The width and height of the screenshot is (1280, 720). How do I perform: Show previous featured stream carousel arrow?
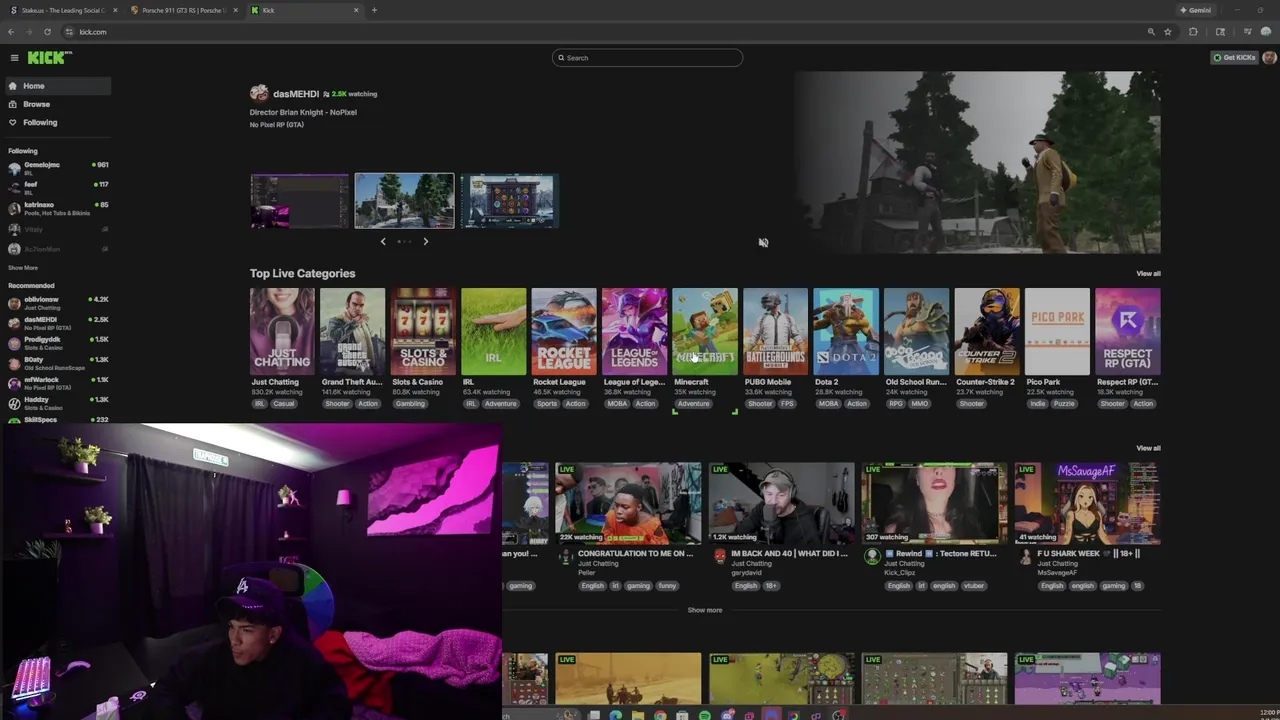tap(382, 241)
